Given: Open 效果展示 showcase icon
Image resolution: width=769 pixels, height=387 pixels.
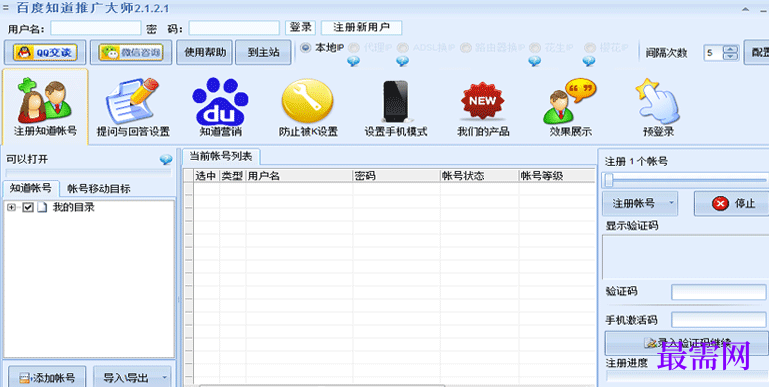Looking at the screenshot, I should 570,108.
